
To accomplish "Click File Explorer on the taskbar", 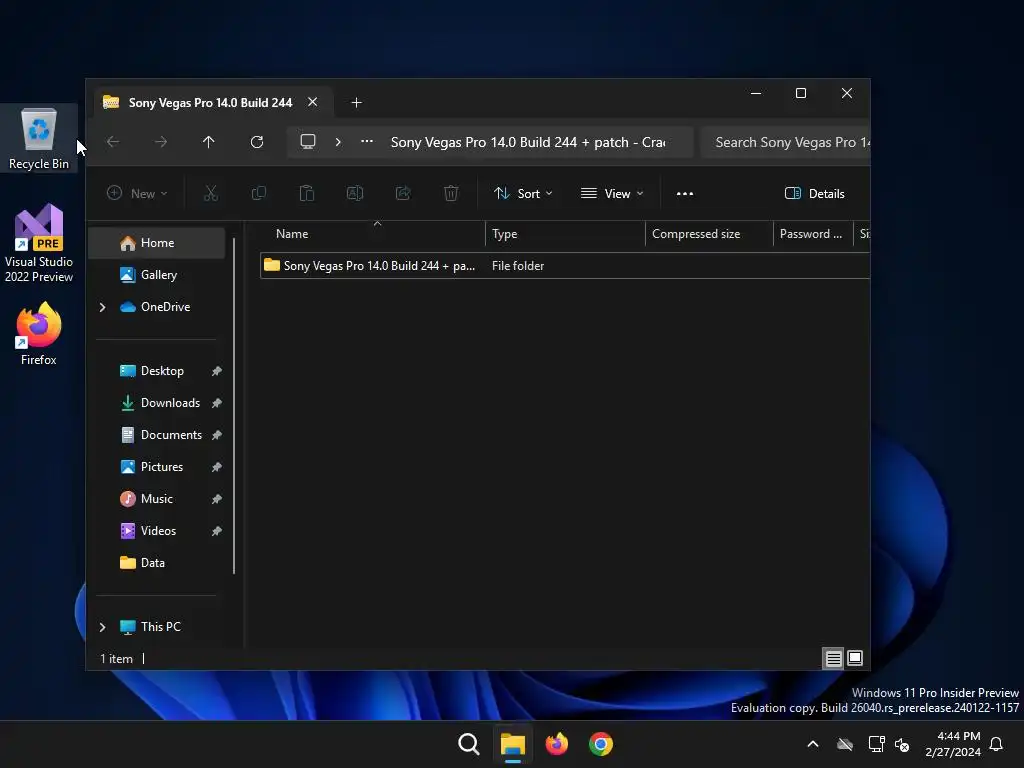I will (513, 744).
